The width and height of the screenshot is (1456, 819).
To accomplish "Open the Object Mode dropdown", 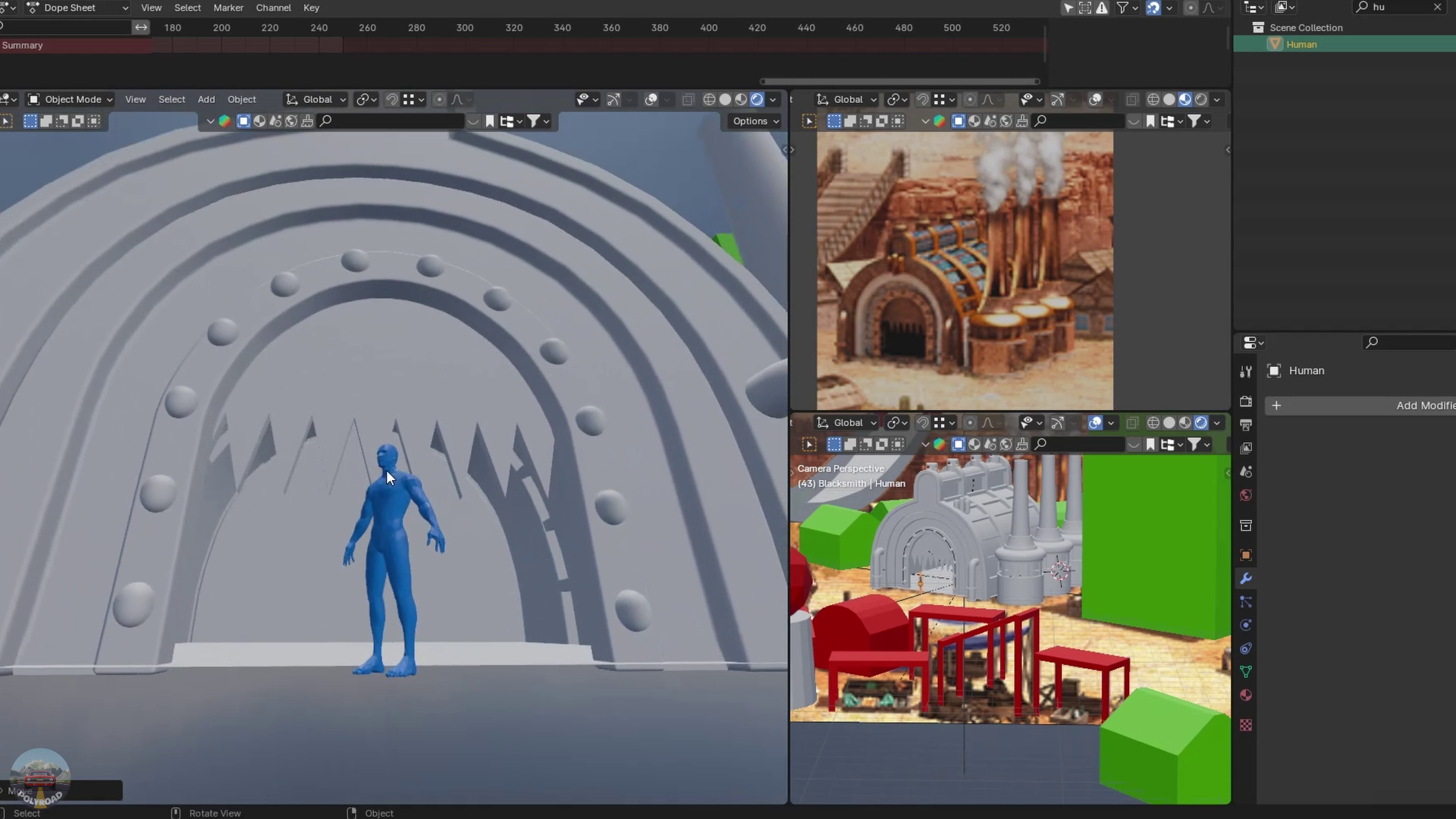I will point(69,99).
